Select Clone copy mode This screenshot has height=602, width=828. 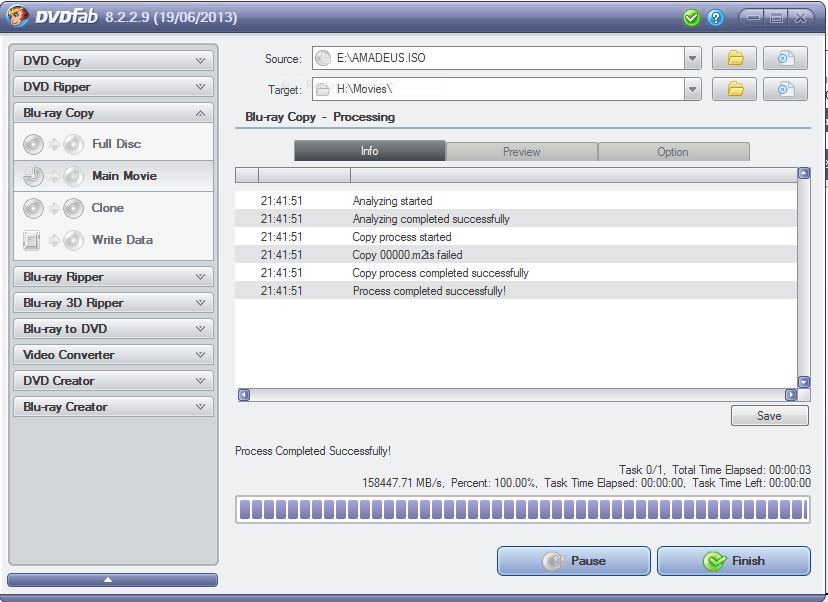[114, 208]
